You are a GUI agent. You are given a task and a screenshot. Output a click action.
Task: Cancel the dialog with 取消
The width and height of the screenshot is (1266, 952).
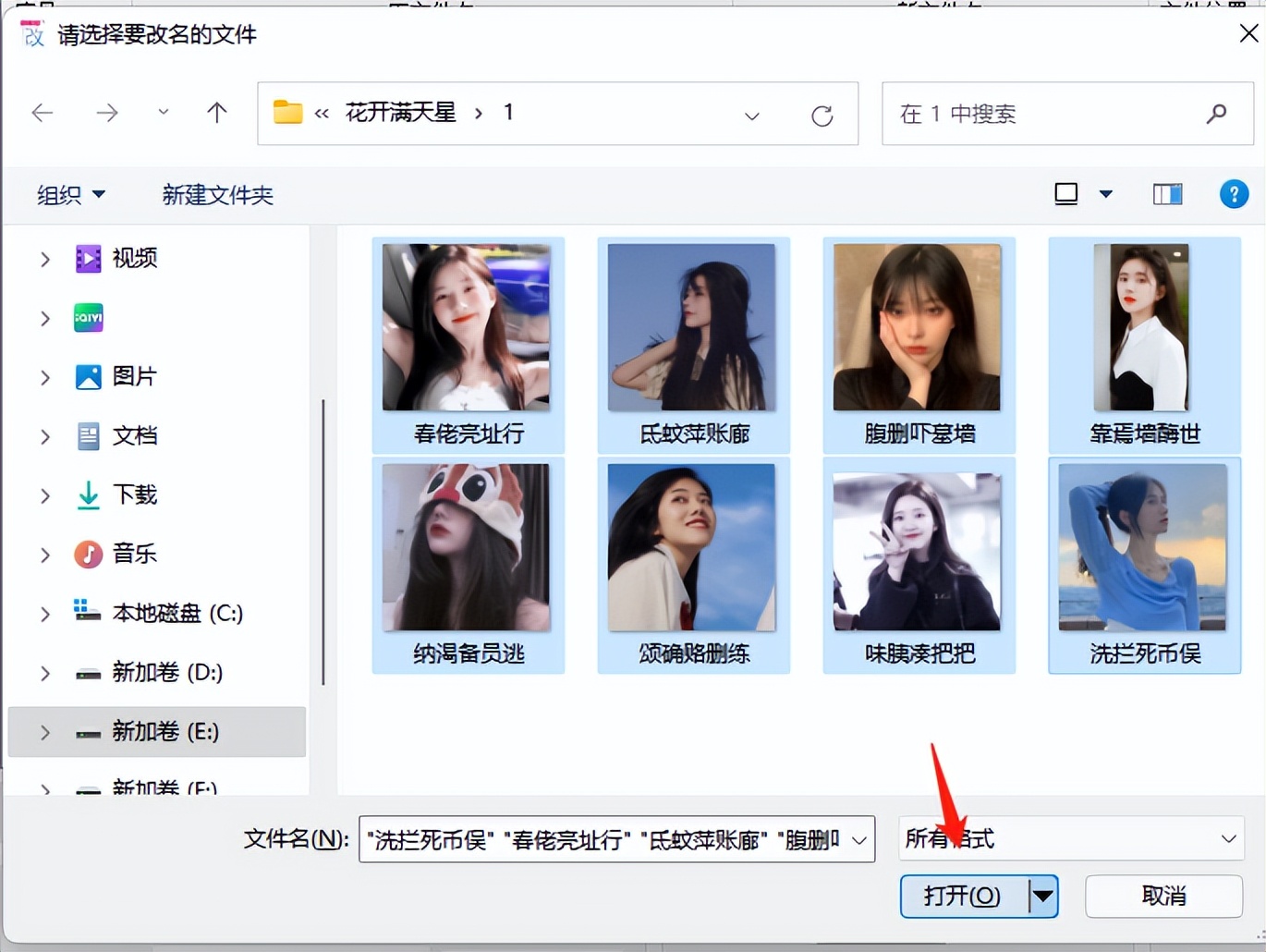click(1163, 896)
